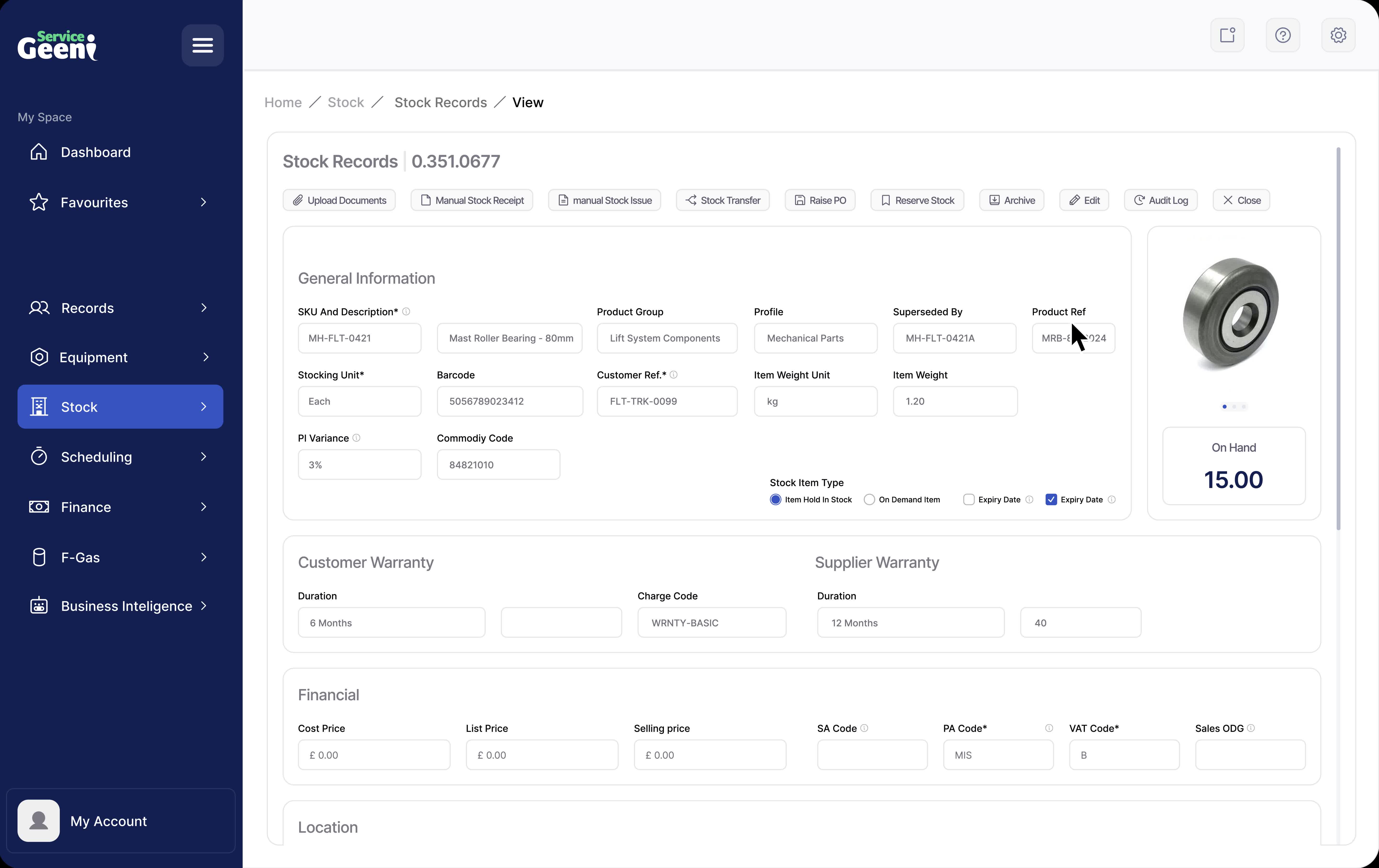Image resolution: width=1379 pixels, height=868 pixels.
Task: Click info icon beside checked Expiry Date
Action: pyautogui.click(x=1112, y=499)
